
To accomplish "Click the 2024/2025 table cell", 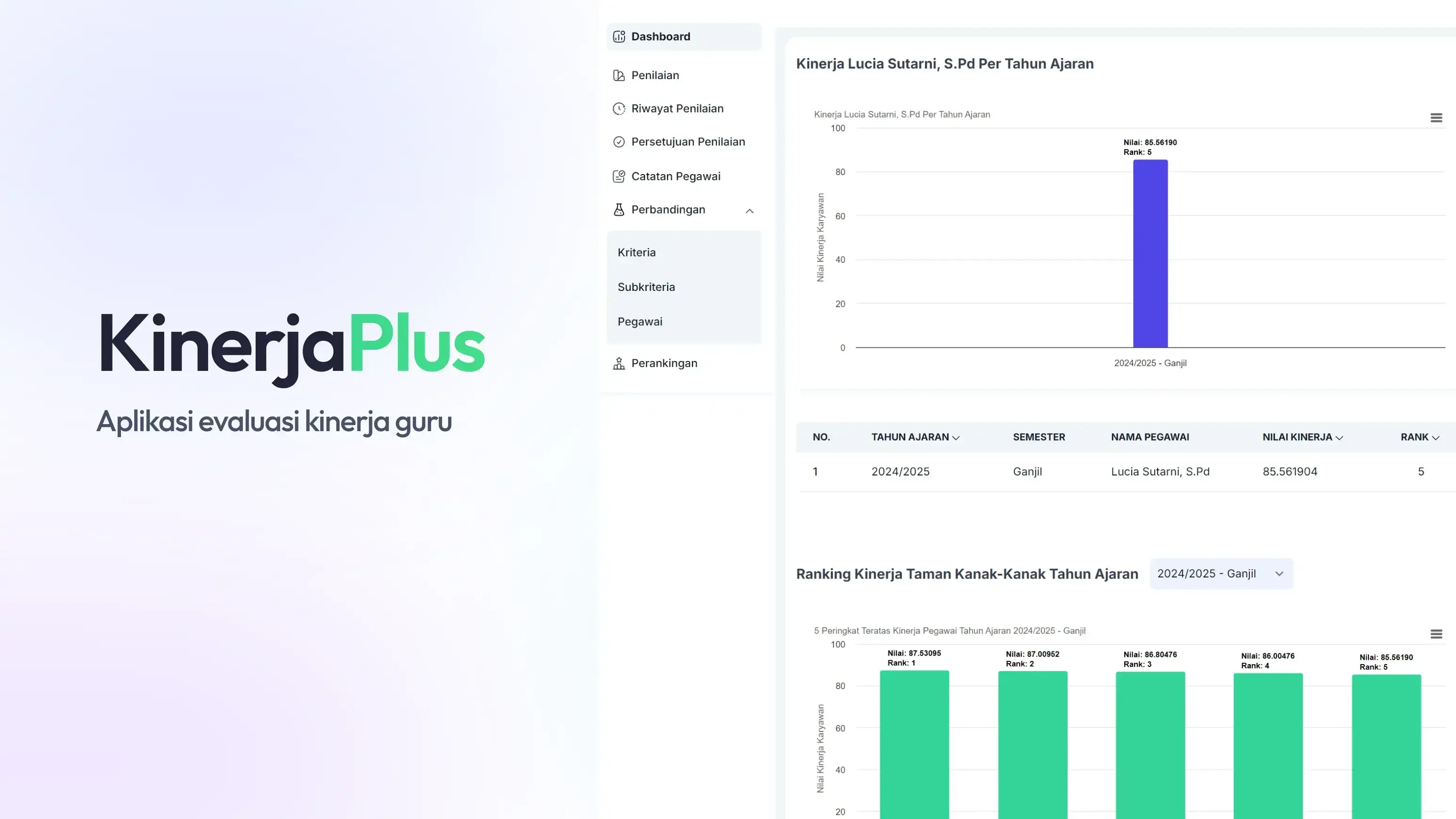I will [x=901, y=472].
